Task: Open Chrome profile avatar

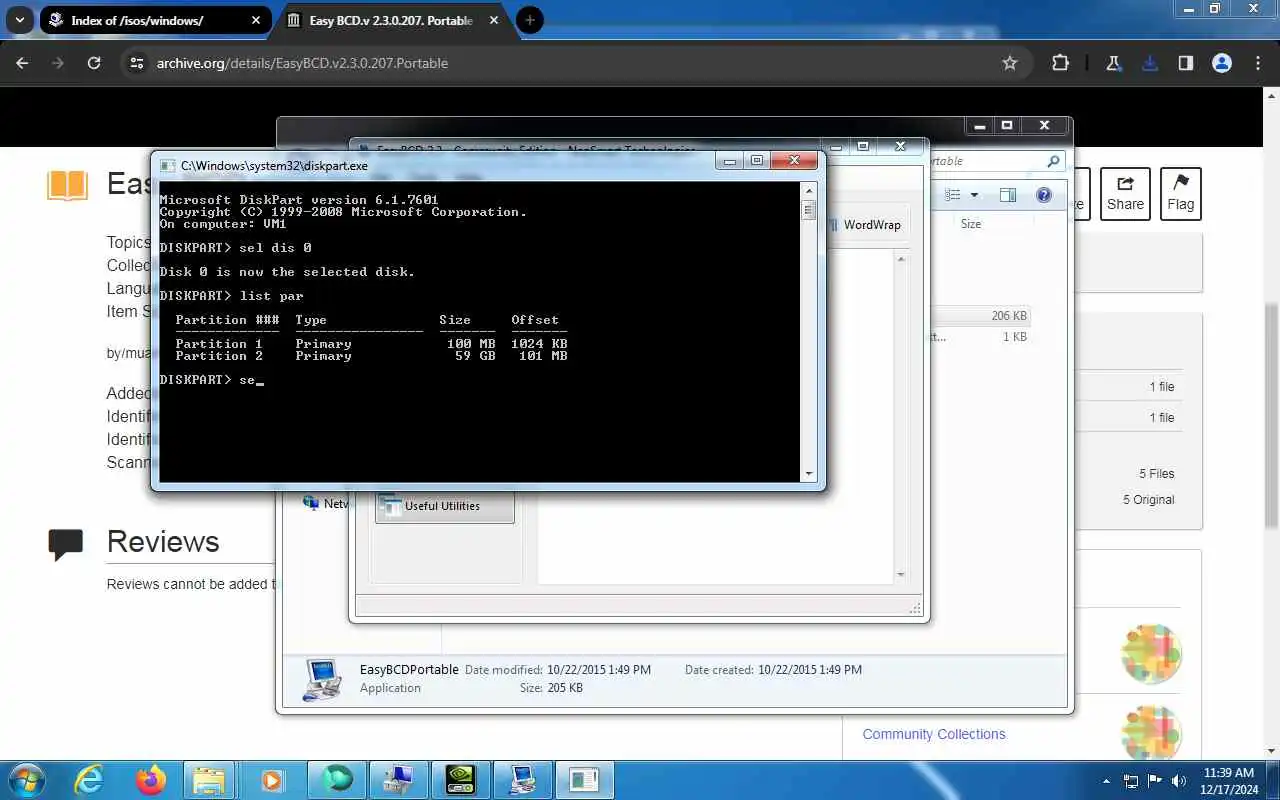Action: point(1222,63)
